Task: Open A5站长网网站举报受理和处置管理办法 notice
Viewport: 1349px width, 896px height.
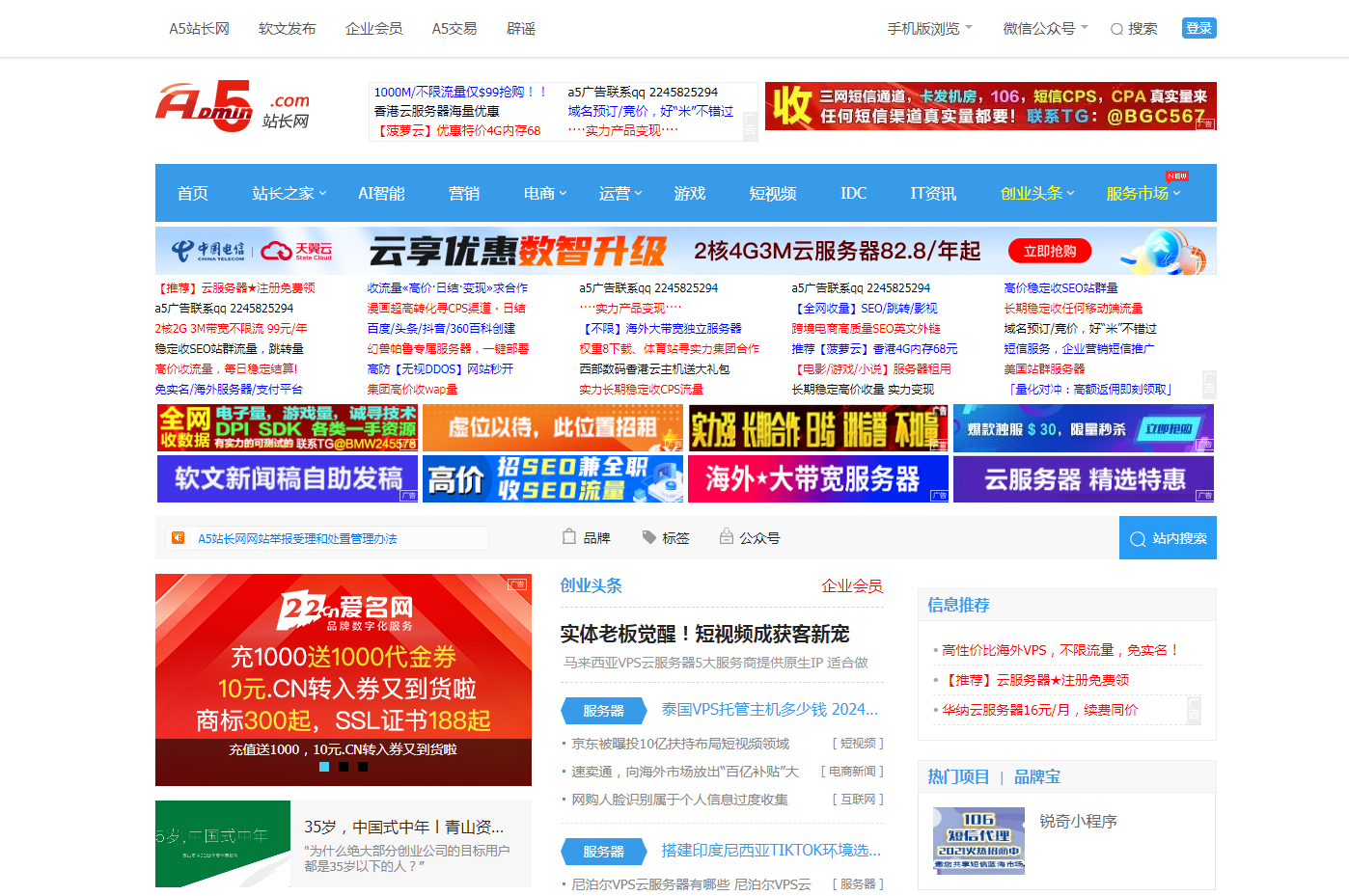Action: 297,538
